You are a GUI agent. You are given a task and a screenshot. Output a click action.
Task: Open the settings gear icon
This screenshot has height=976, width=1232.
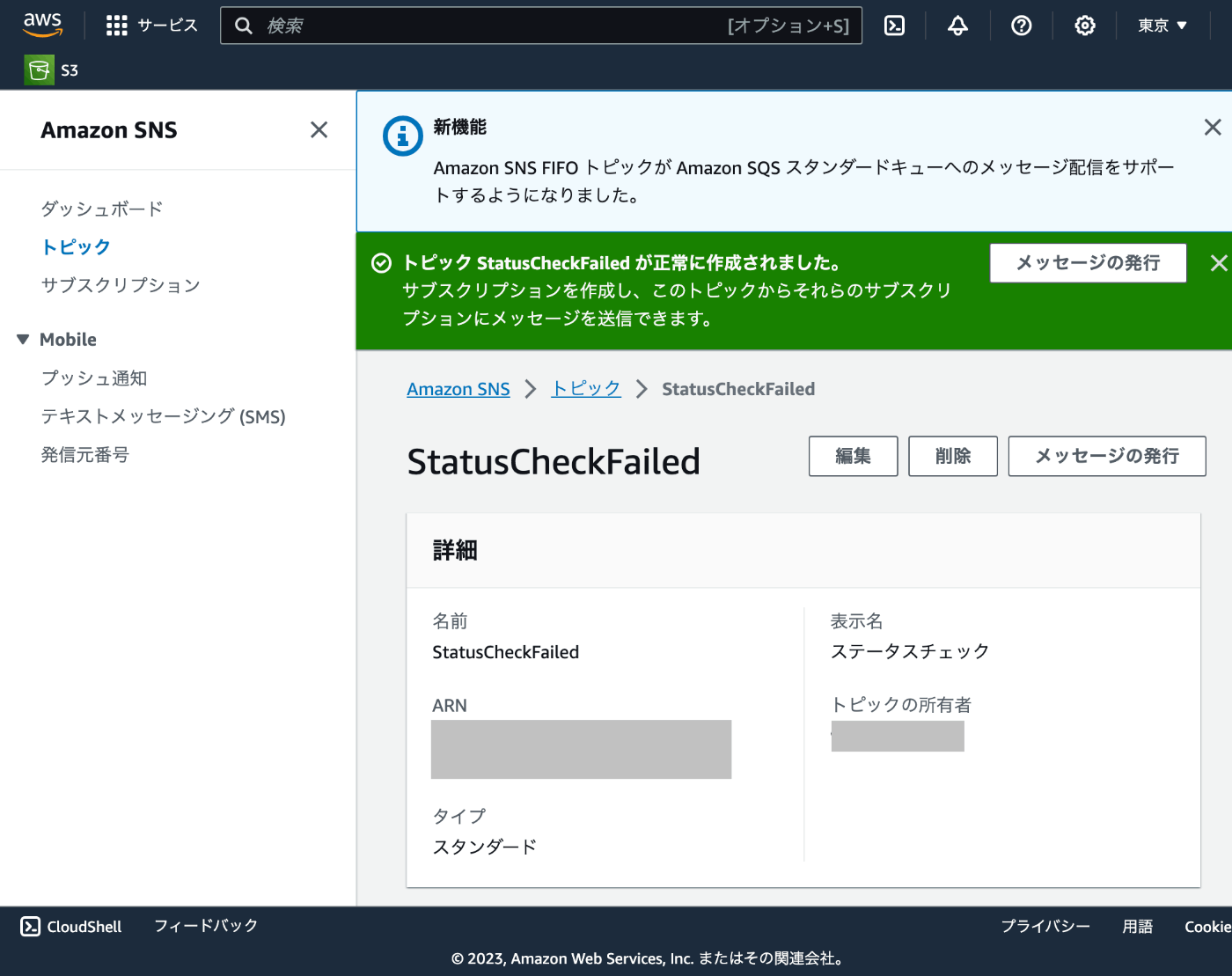[1084, 26]
